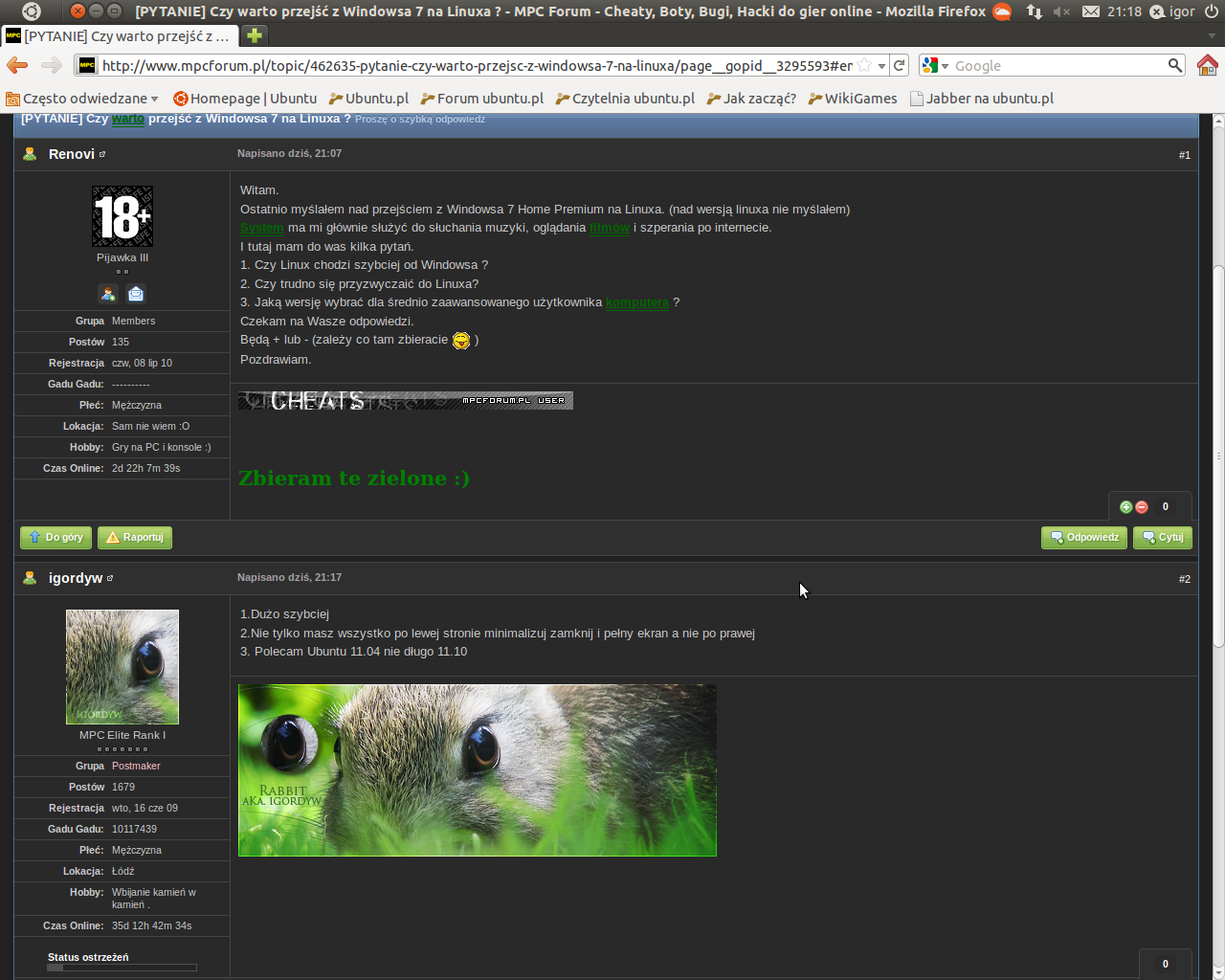1225x980 pixels.
Task: Click the green System ad link
Action: coord(261,228)
